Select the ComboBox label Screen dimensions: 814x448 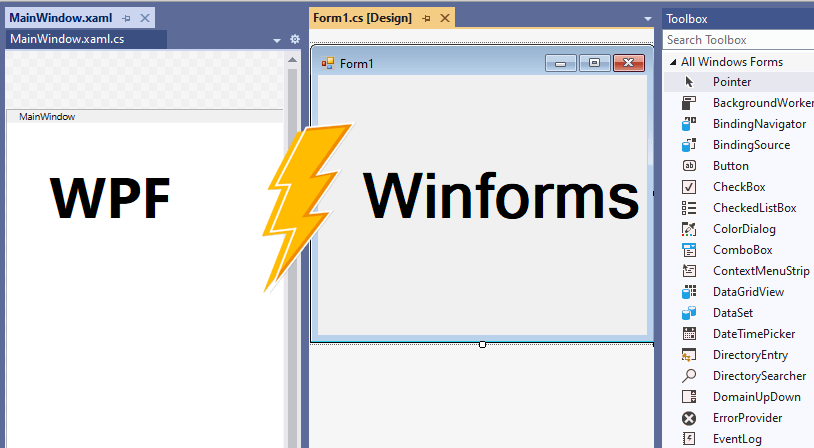pos(743,250)
